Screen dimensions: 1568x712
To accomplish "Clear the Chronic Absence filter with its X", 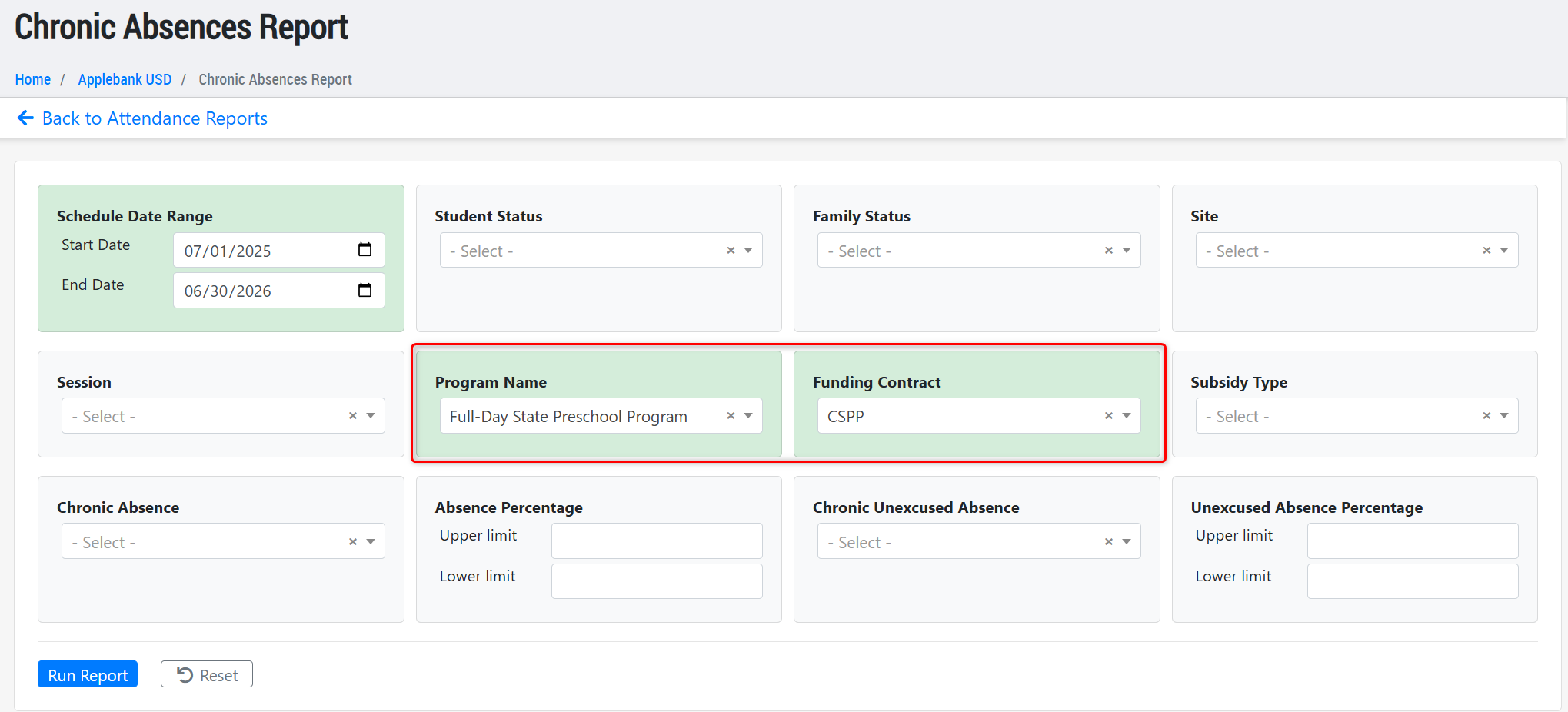I will (x=352, y=542).
